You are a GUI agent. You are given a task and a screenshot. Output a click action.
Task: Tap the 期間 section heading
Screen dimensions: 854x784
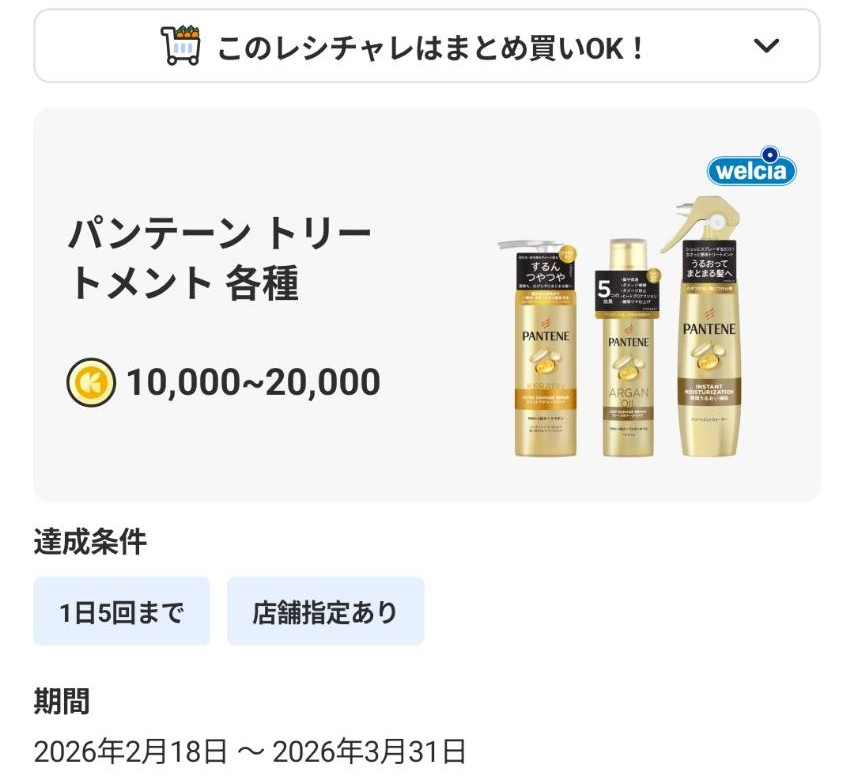(62, 701)
